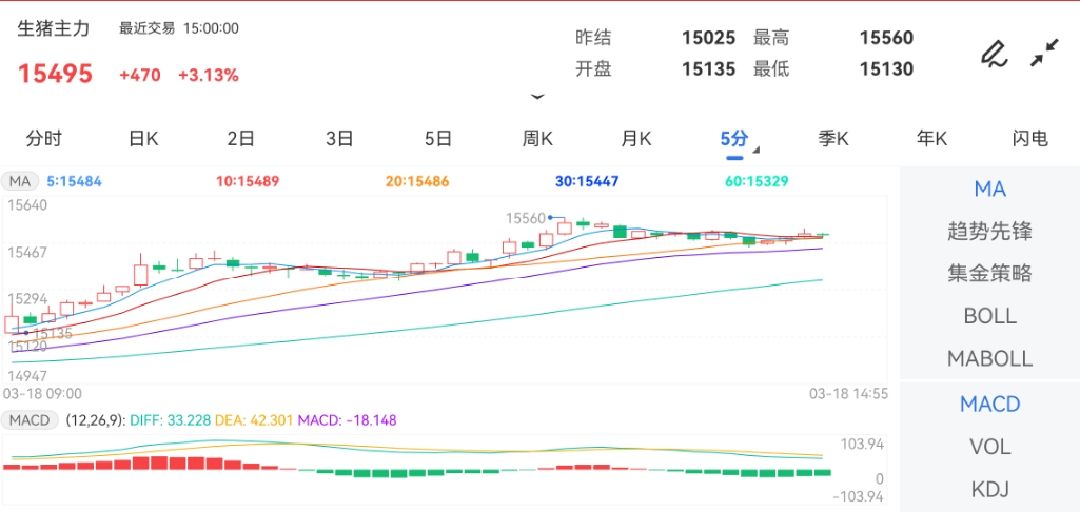This screenshot has width=1080, height=512.
Task: Select 趋势先锋 indicator
Action: point(990,232)
